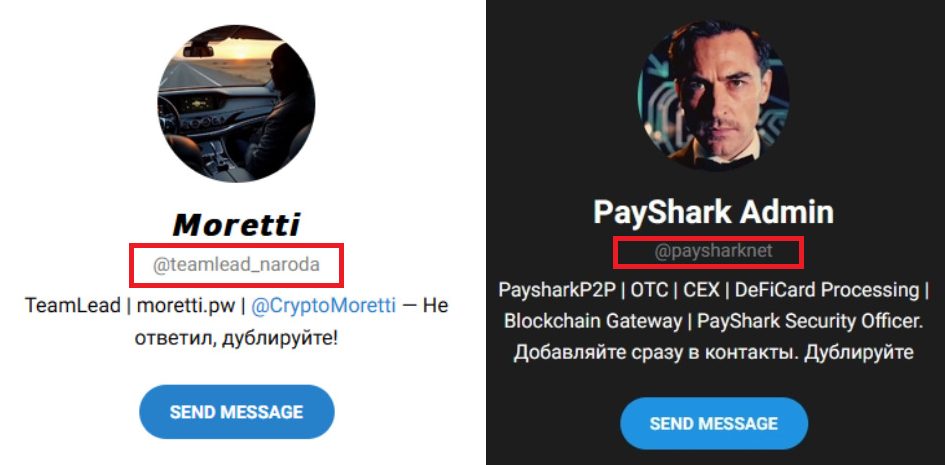Image resolution: width=945 pixels, height=465 pixels.
Task: Click the Blockchain Gateway text
Action: click(x=591, y=322)
